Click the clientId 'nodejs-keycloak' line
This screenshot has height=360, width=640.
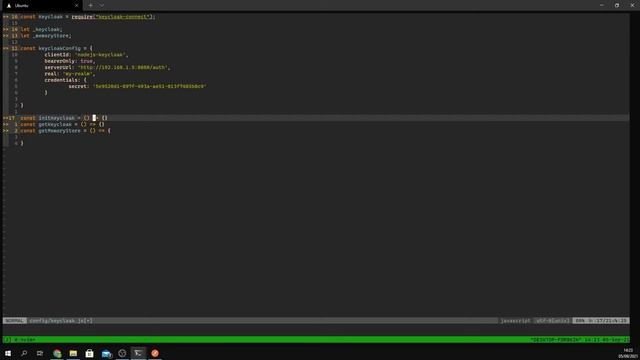tap(87, 55)
